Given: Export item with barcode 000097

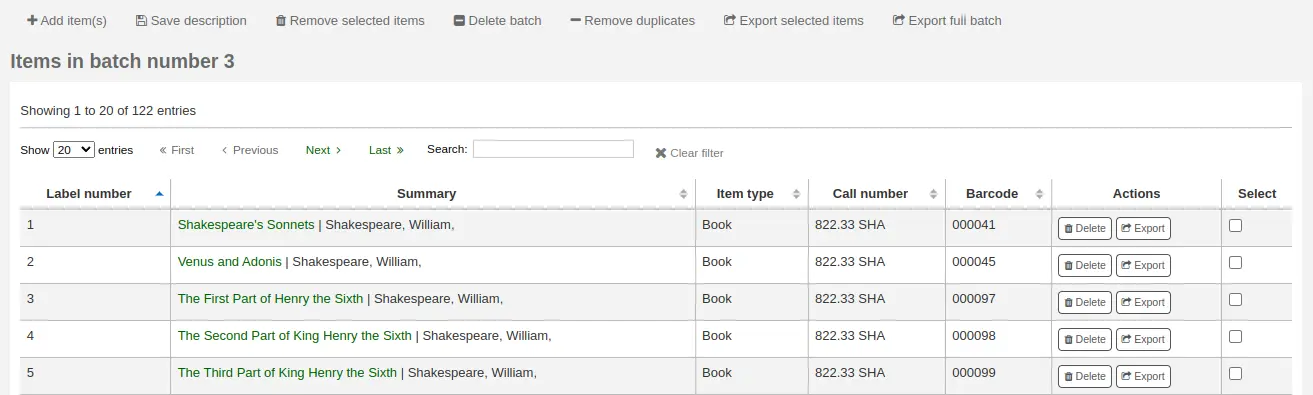Looking at the screenshot, I should pos(1143,303).
